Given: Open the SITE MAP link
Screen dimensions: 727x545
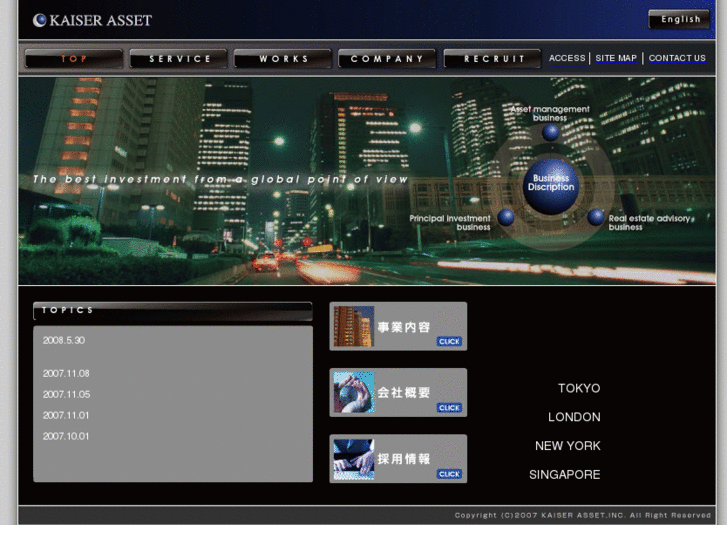Looking at the screenshot, I should tap(616, 58).
